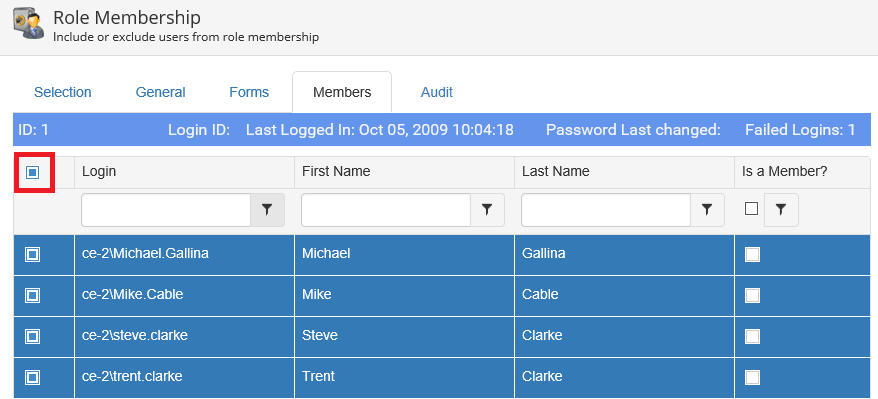Toggle row selection for ce-2\steve.clarke

tap(32, 336)
